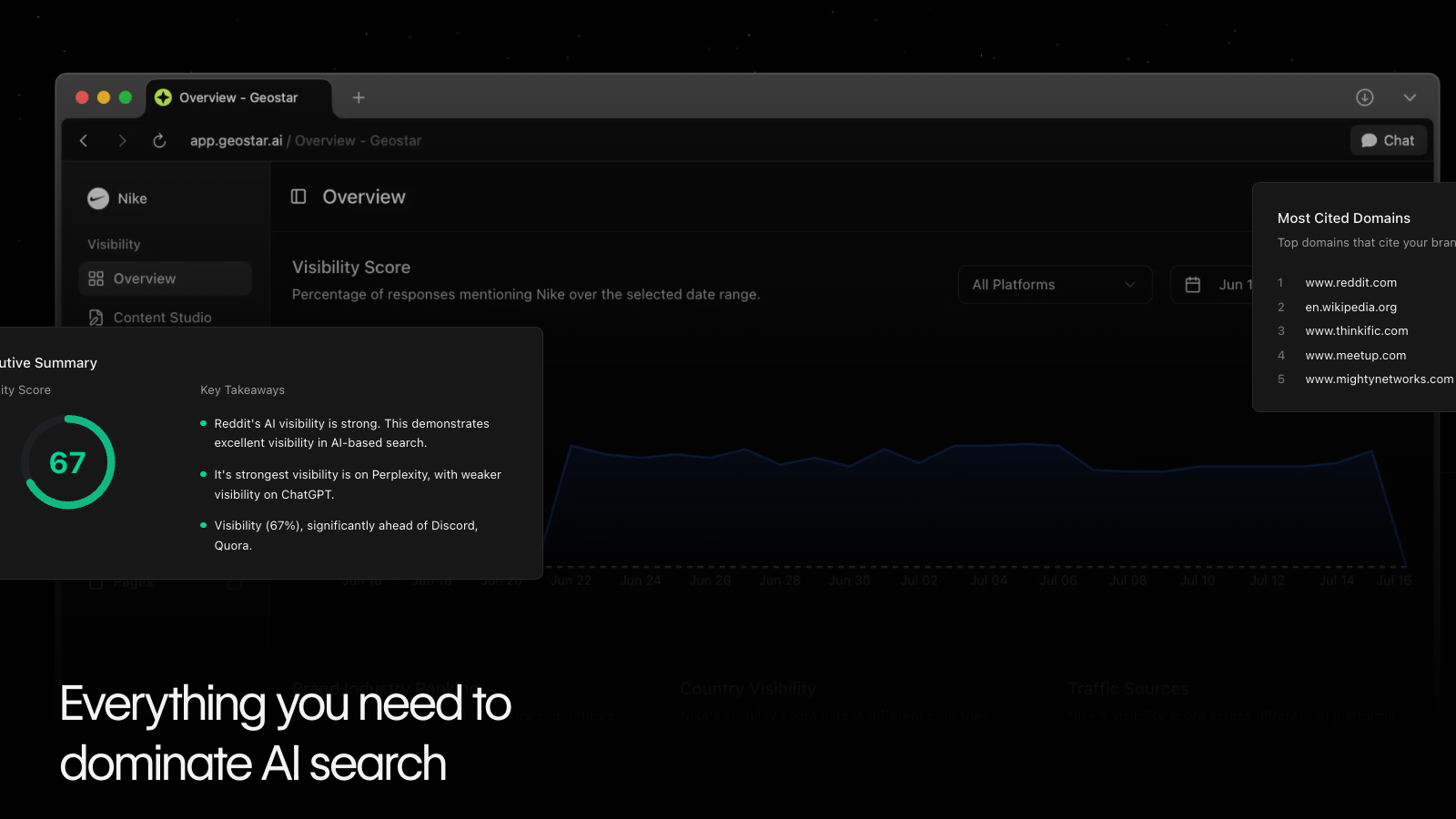Open Content Studio in the sidebar
Screen dimensions: 1456x819
162,318
